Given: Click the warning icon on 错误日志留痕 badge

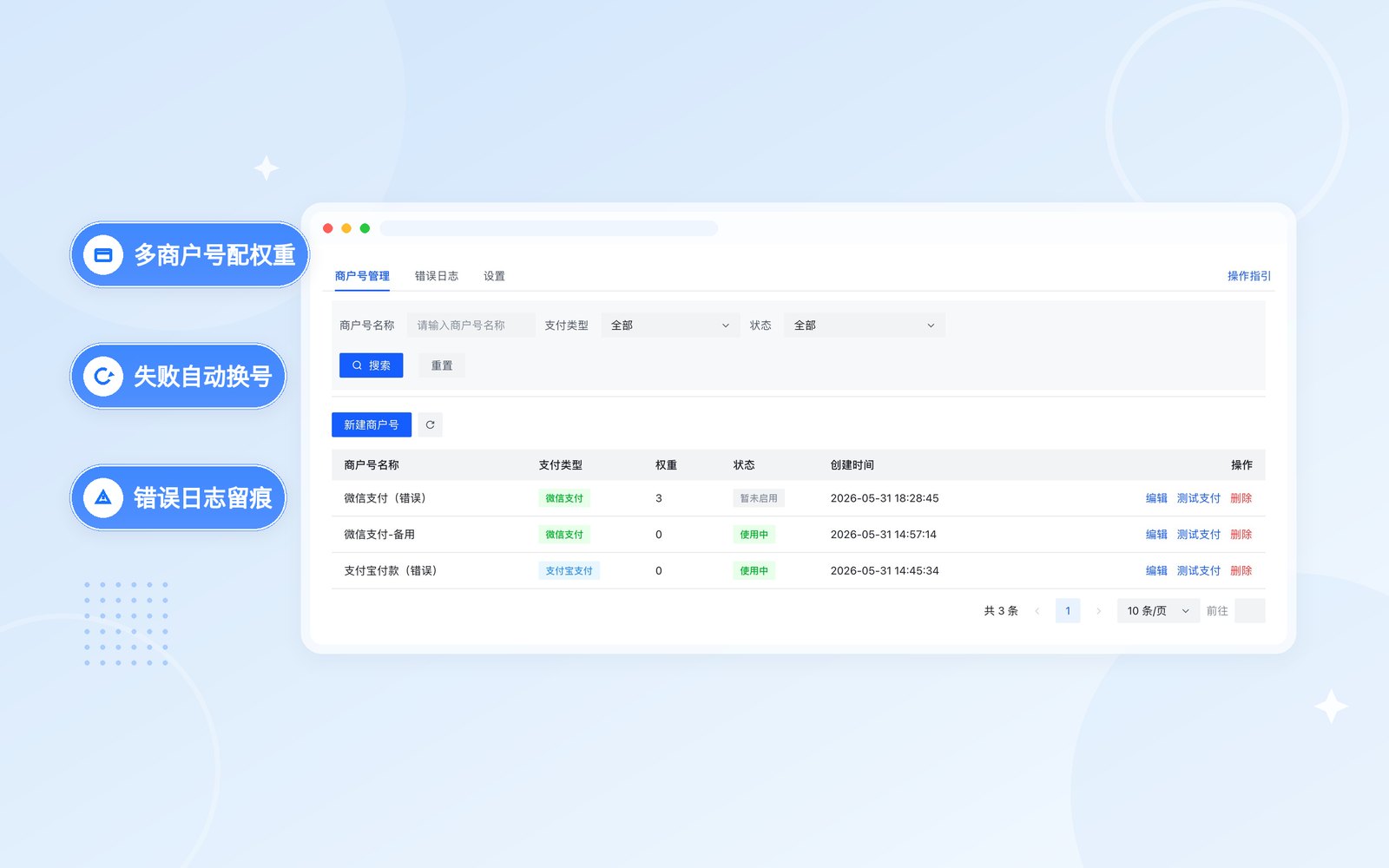Looking at the screenshot, I should (x=103, y=498).
